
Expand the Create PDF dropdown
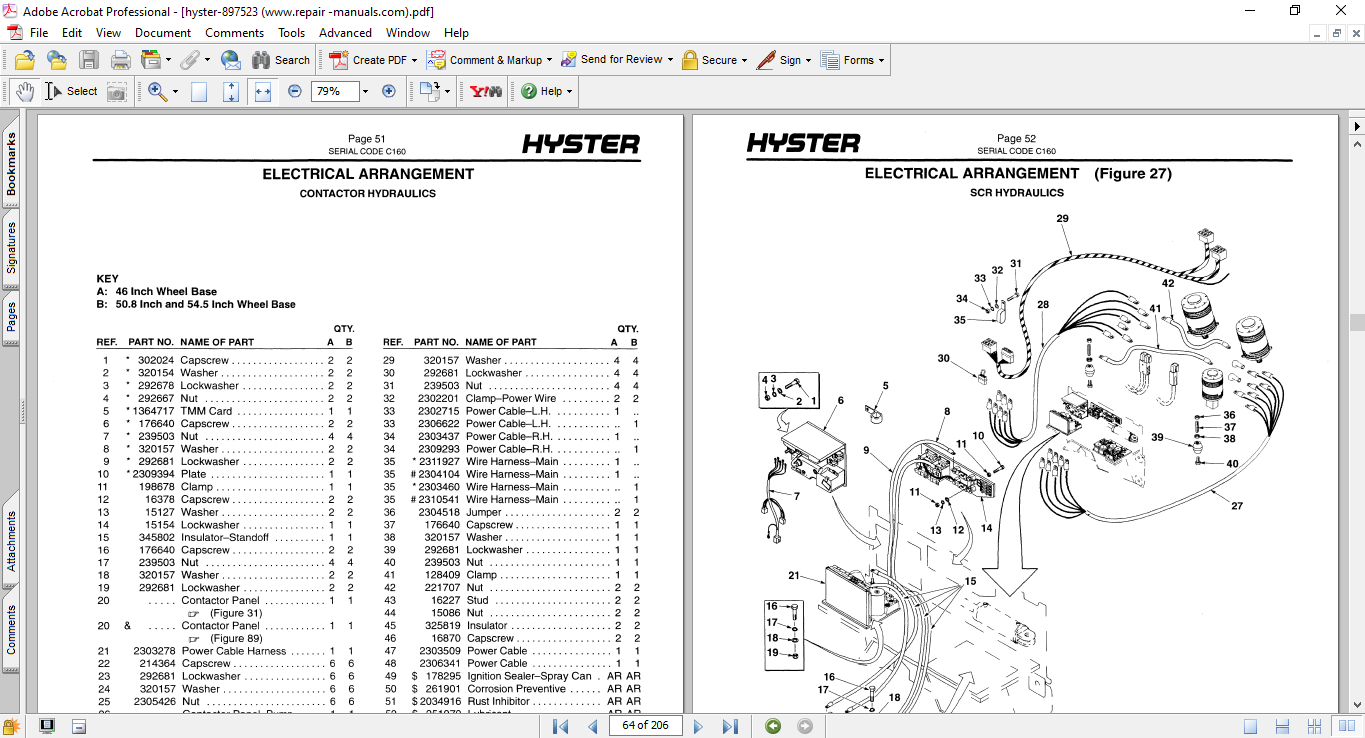click(x=416, y=60)
